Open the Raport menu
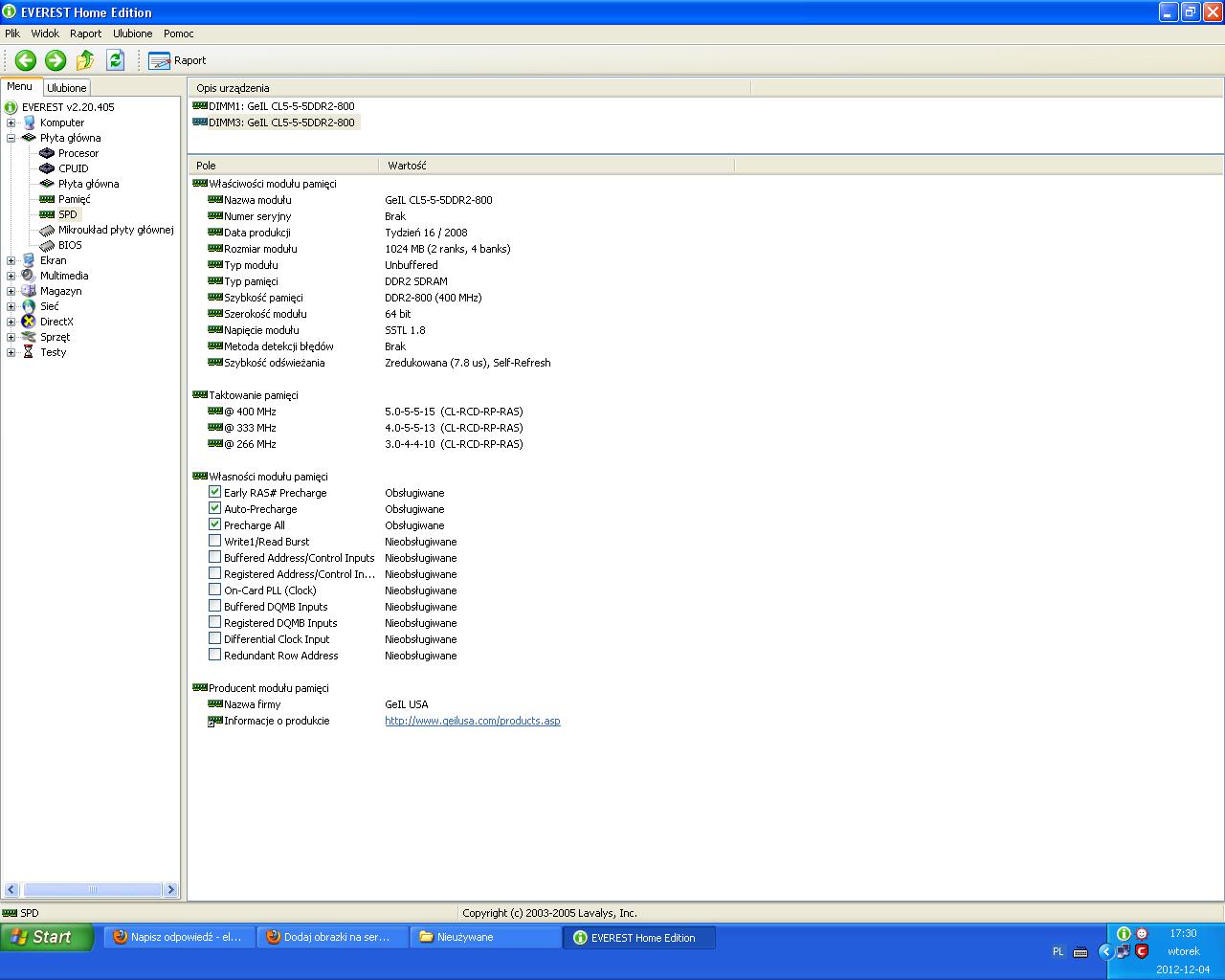 point(85,33)
